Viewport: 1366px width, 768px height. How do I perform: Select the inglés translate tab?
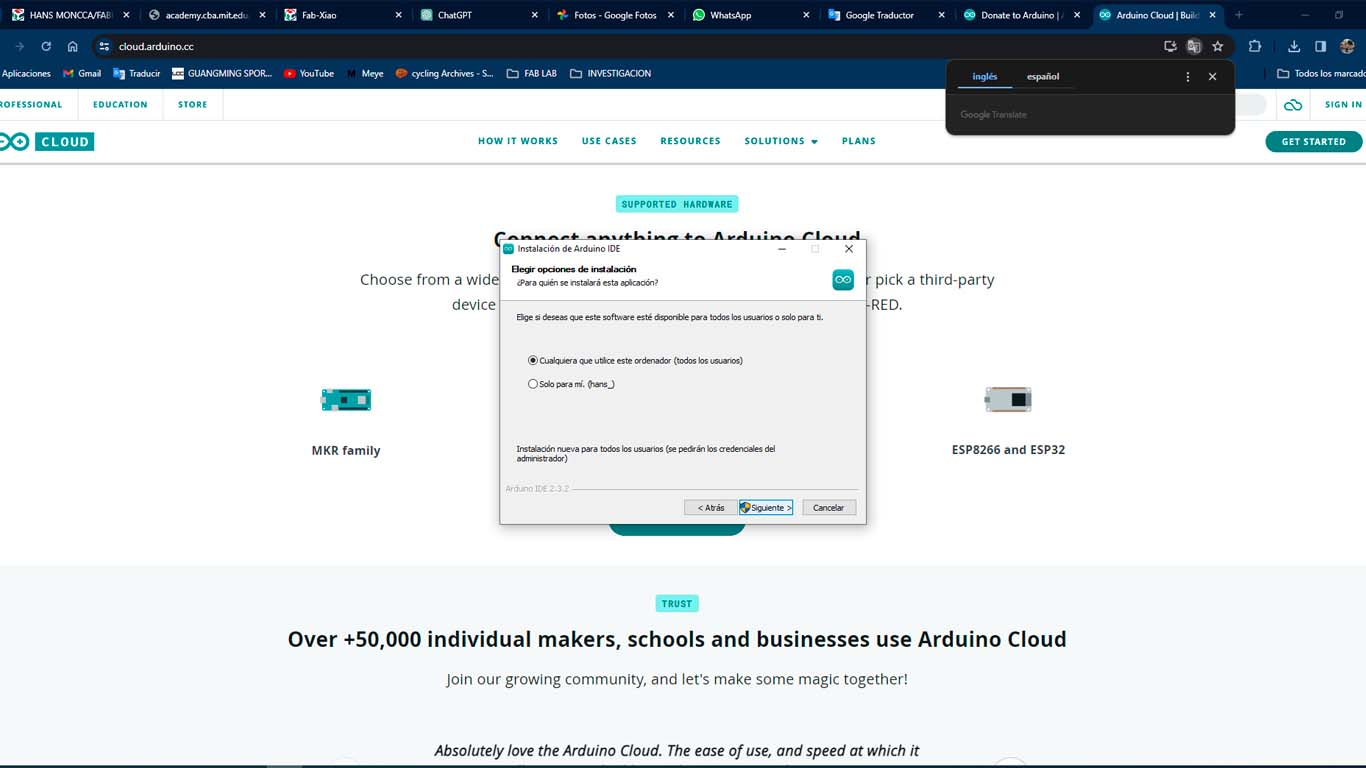pos(985,77)
